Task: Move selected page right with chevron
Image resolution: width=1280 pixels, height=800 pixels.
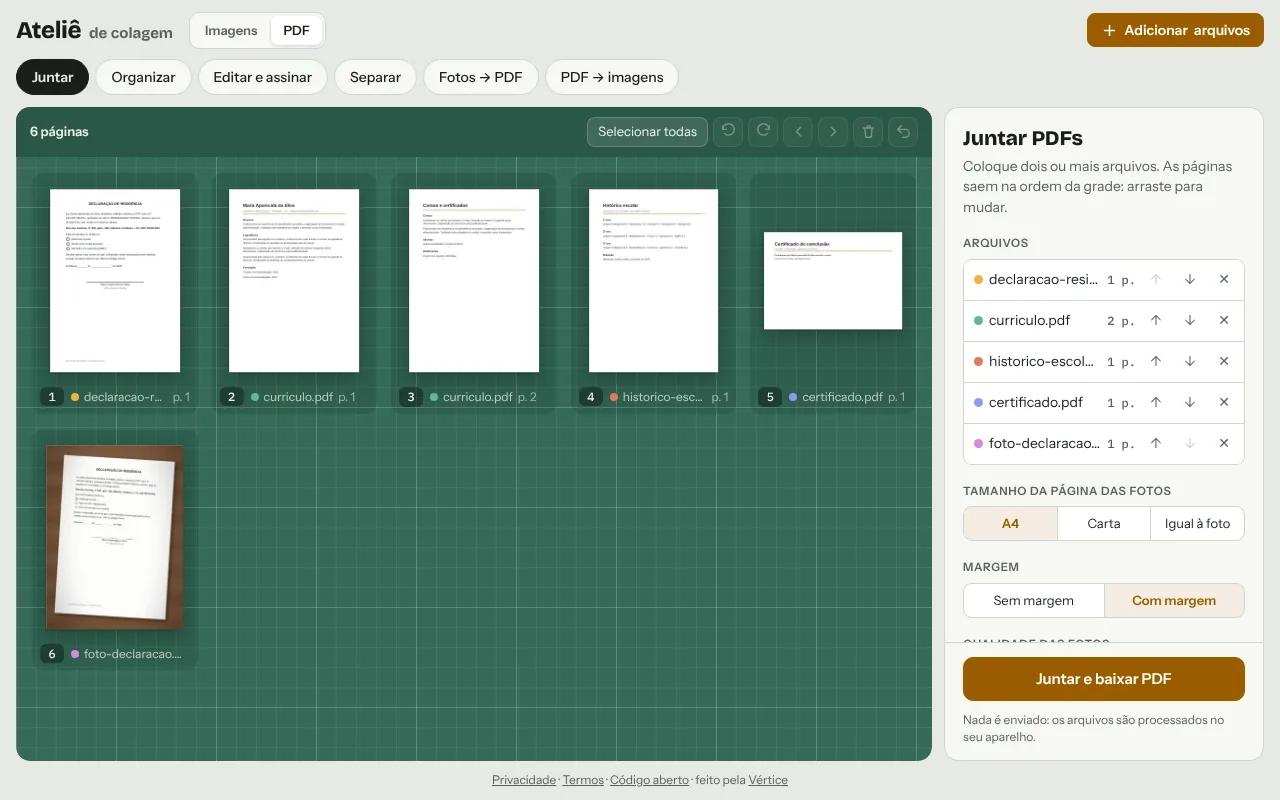Action: point(833,131)
